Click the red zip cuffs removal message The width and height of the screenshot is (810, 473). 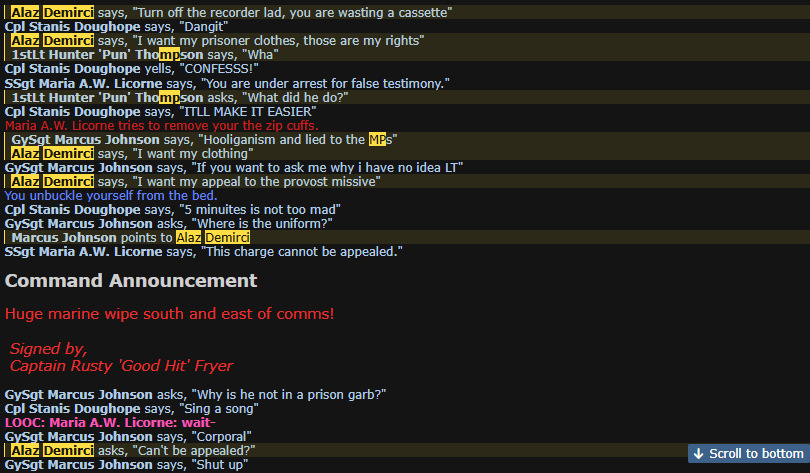162,125
